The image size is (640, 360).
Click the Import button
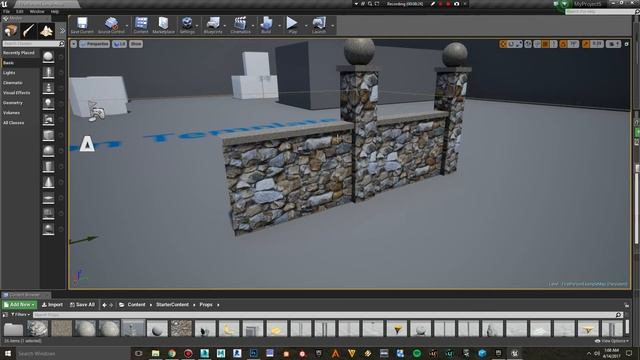[52, 304]
